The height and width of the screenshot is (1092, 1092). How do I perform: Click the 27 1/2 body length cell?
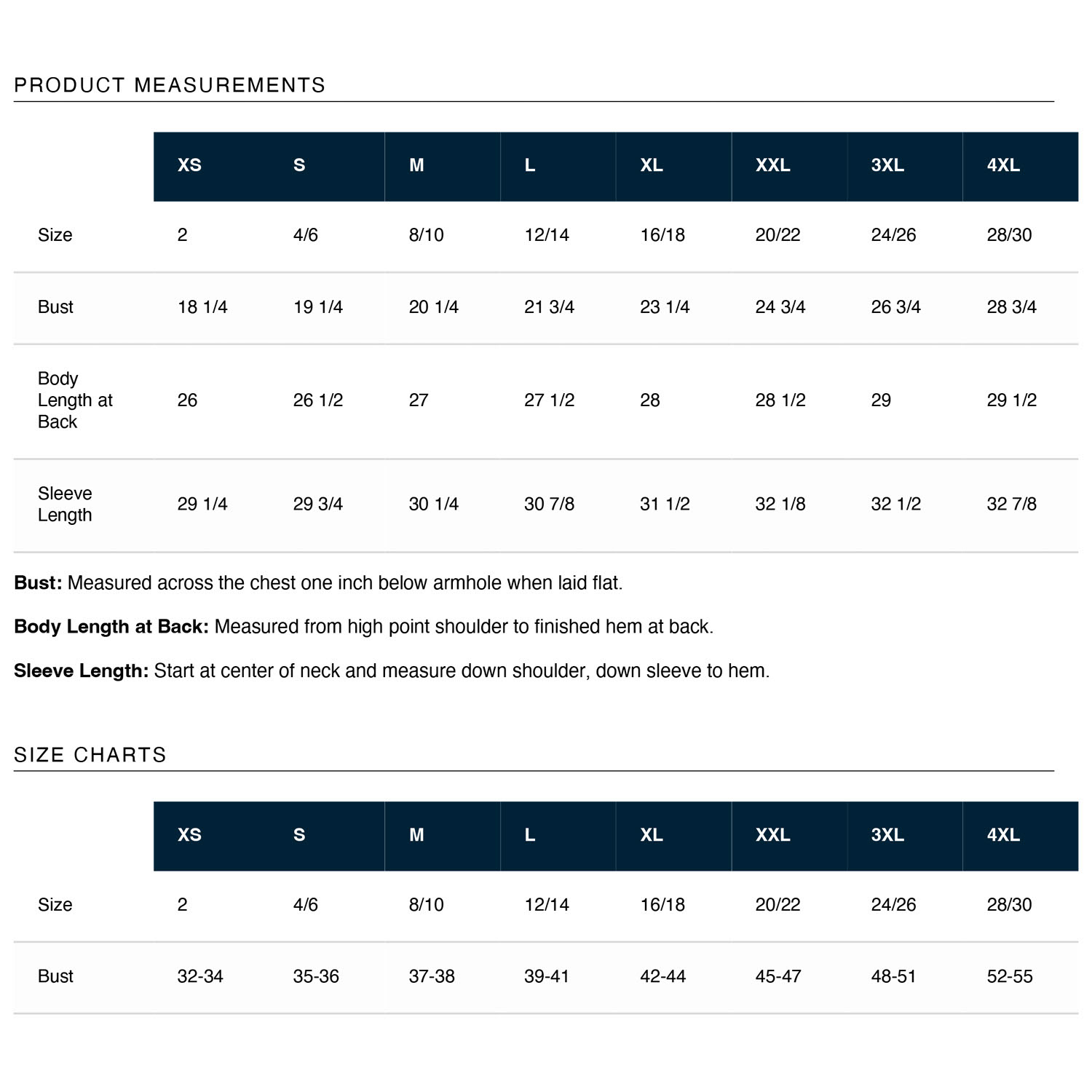(x=549, y=400)
